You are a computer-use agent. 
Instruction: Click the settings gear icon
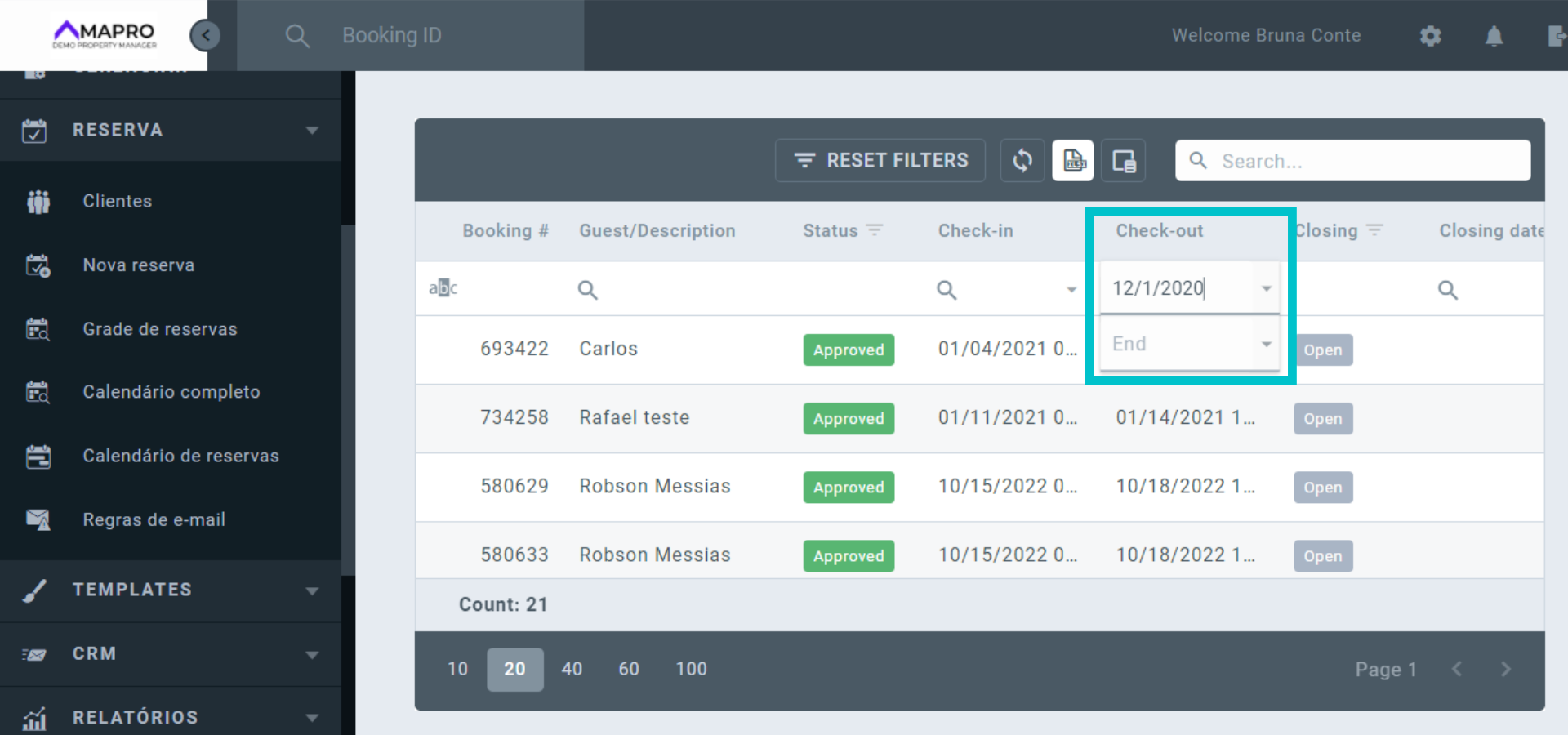[x=1430, y=36]
